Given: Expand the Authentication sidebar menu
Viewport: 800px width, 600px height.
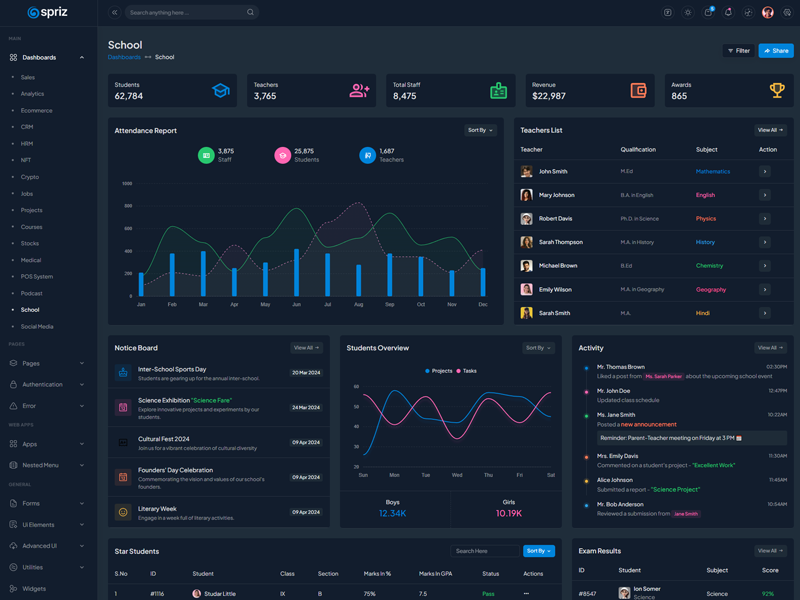Looking at the screenshot, I should pos(47,384).
